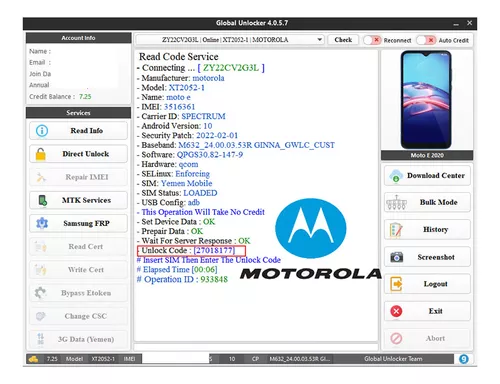Image resolution: width=500 pixels, height=384 pixels.
Task: Toggle the Reconnect switch
Action: (372, 40)
